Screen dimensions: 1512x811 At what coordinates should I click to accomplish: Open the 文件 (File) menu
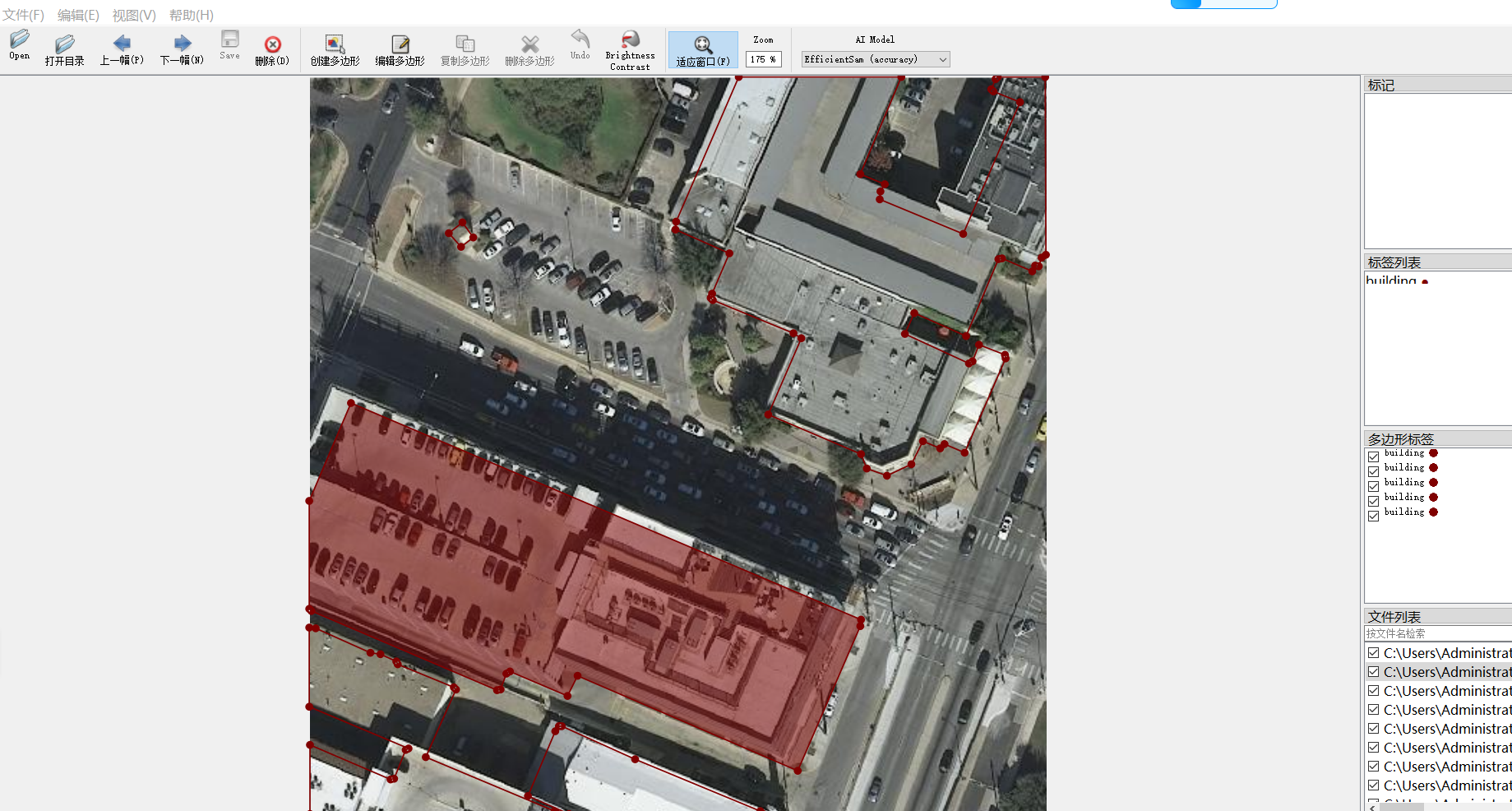[x=23, y=15]
